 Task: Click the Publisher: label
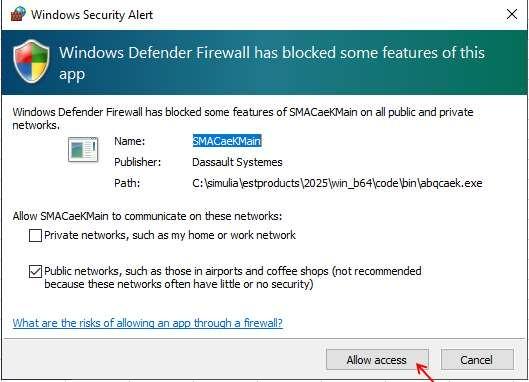138,162
